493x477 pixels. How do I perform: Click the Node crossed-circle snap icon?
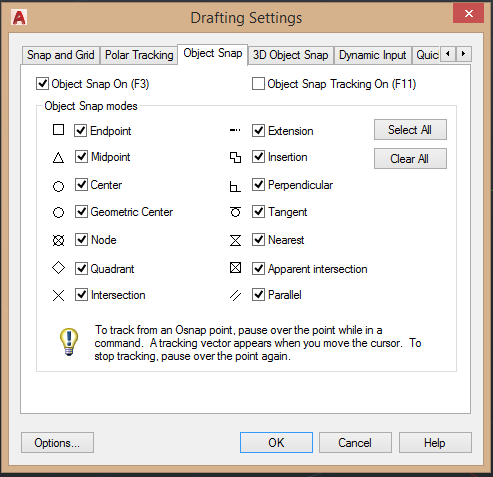click(x=58, y=240)
